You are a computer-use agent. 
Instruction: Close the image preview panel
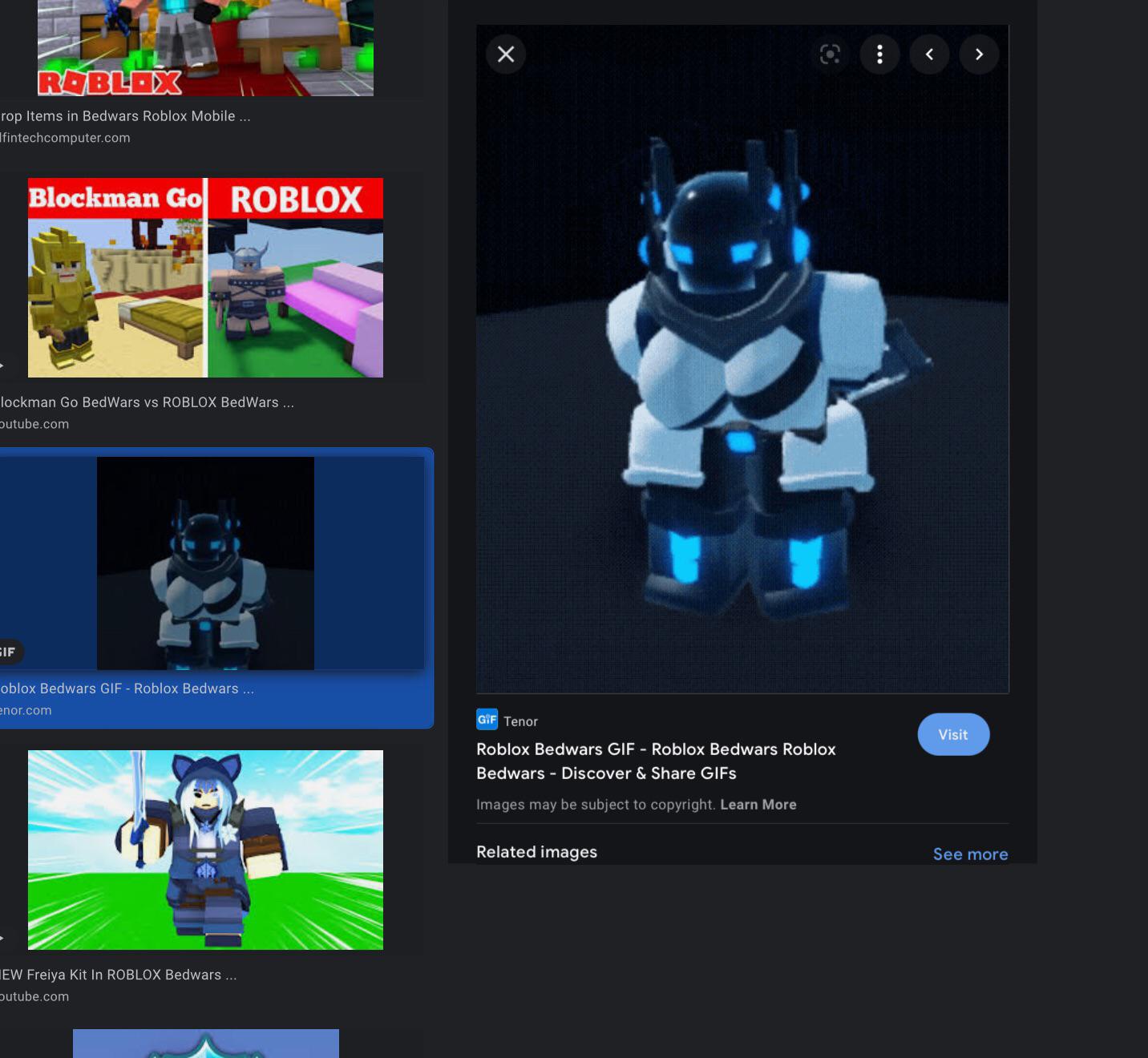(x=506, y=55)
